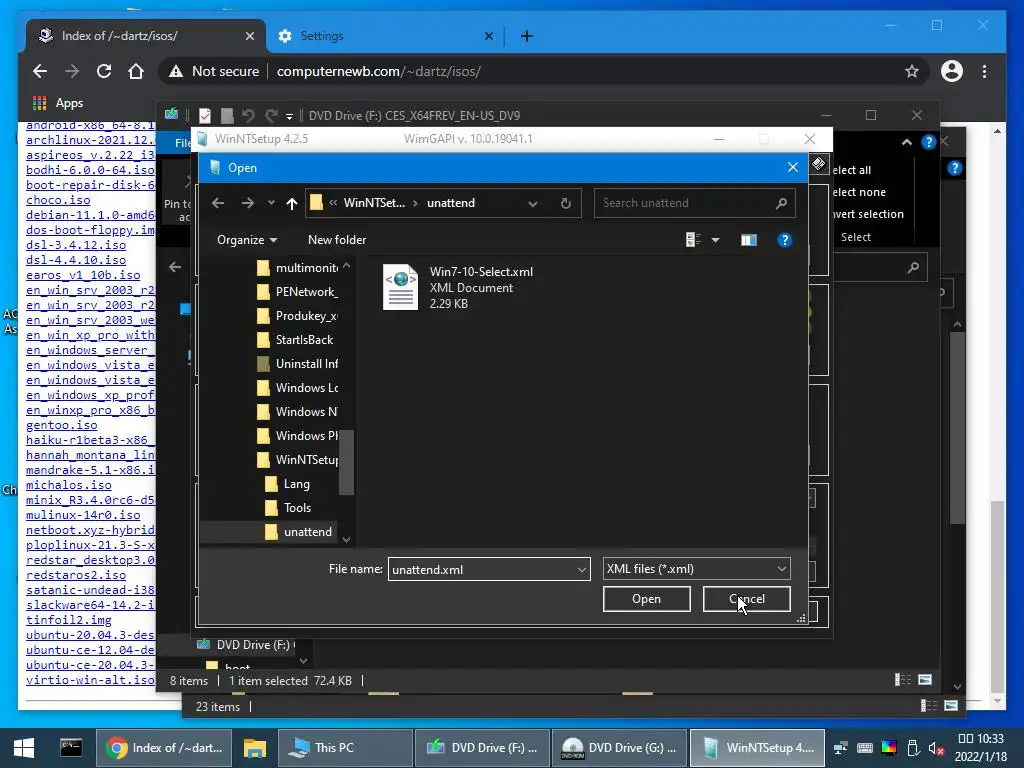1024x768 pixels.
Task: Click the Not secure site warning
Action: click(214, 71)
